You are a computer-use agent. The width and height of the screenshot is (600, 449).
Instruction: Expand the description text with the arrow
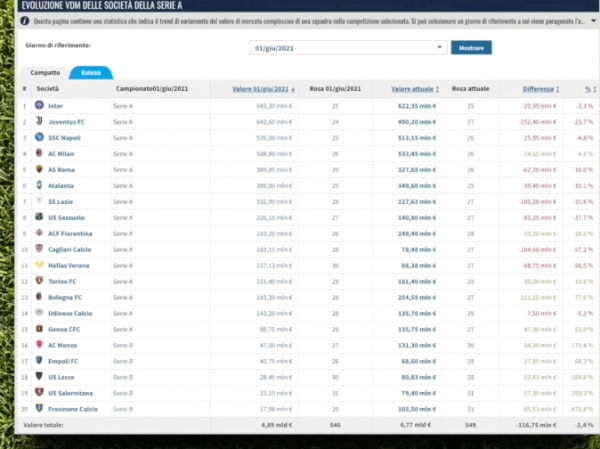593,21
